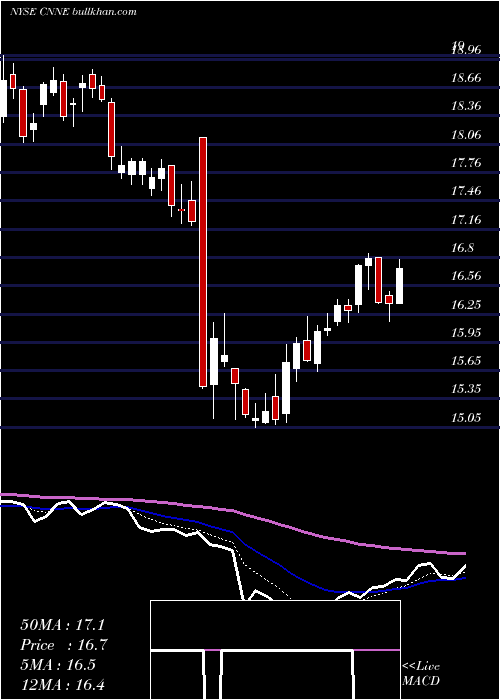Click the 16.56 price axis label
The width and height of the screenshot is (500, 700).
click(x=467, y=276)
